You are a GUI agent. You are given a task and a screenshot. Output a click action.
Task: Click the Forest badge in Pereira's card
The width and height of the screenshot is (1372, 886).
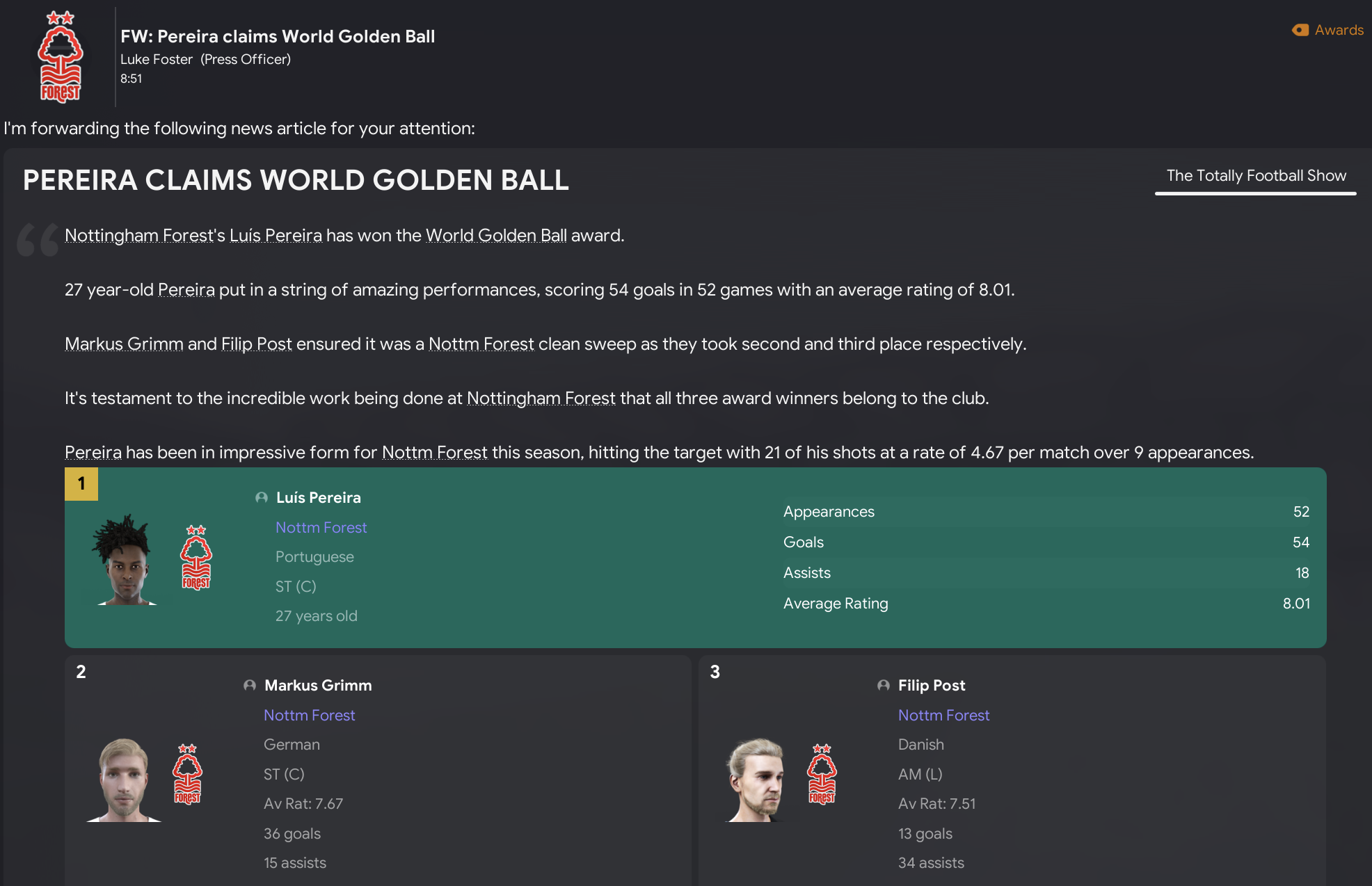tap(196, 558)
